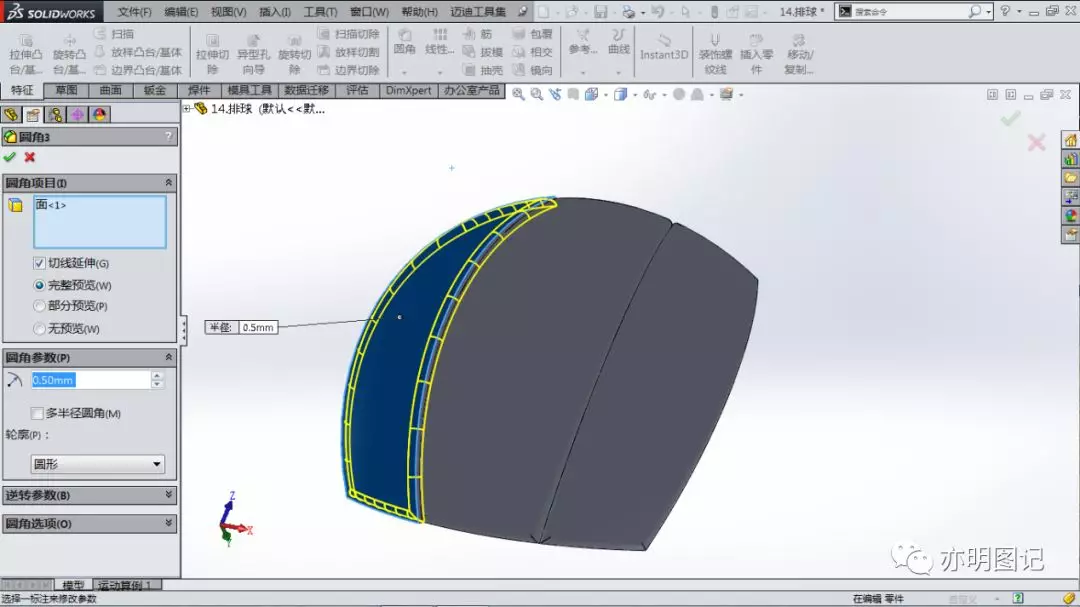Open the 文件(F) menu
Viewport: 1080px width, 607px height.
click(x=134, y=12)
